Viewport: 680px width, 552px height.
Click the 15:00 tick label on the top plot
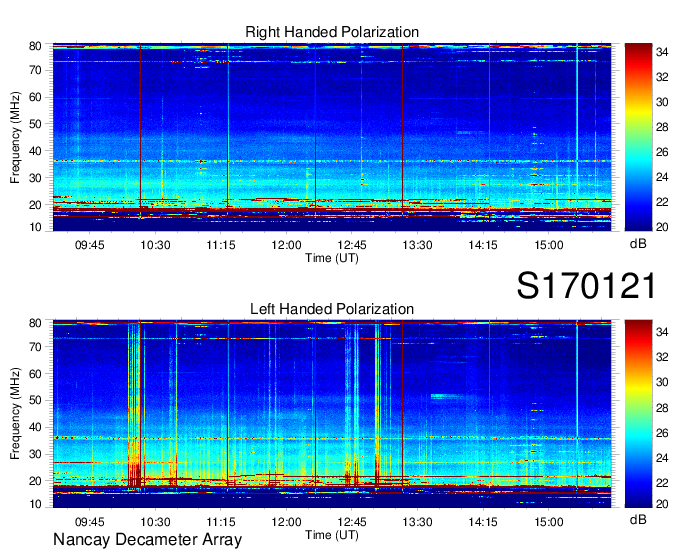point(548,245)
